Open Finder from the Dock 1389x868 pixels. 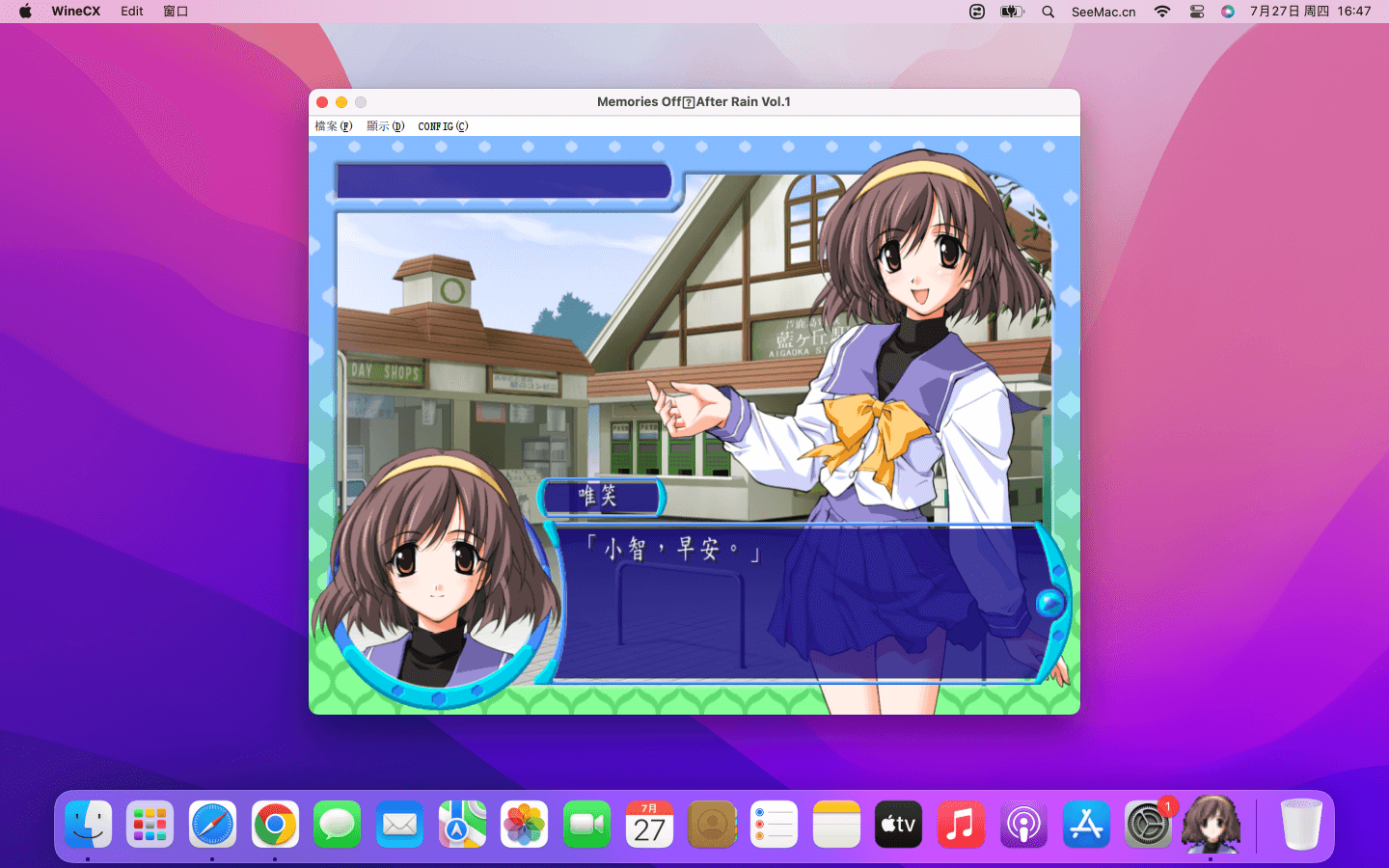(88, 825)
